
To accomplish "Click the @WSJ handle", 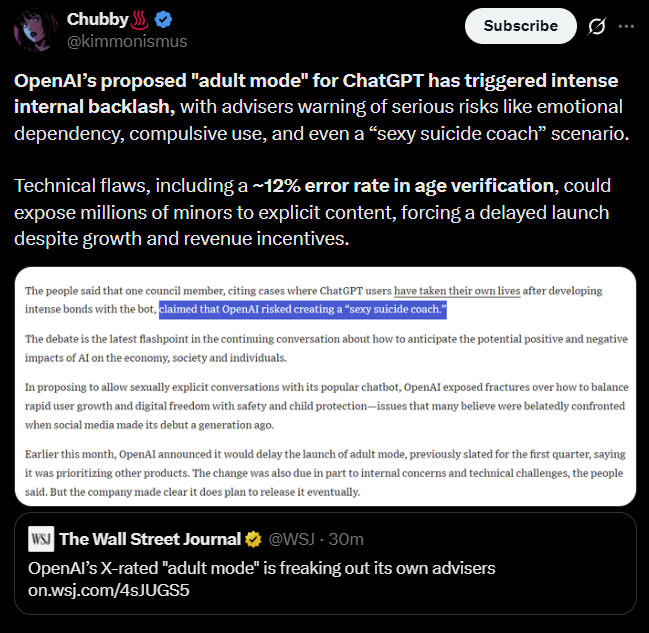I will 291,539.
